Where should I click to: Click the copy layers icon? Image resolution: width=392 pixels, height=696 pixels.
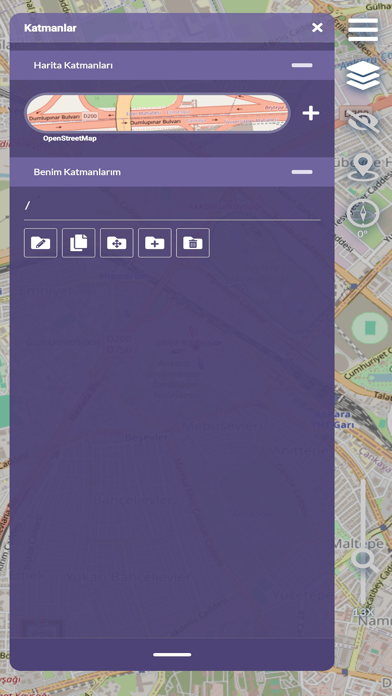pyautogui.click(x=79, y=243)
